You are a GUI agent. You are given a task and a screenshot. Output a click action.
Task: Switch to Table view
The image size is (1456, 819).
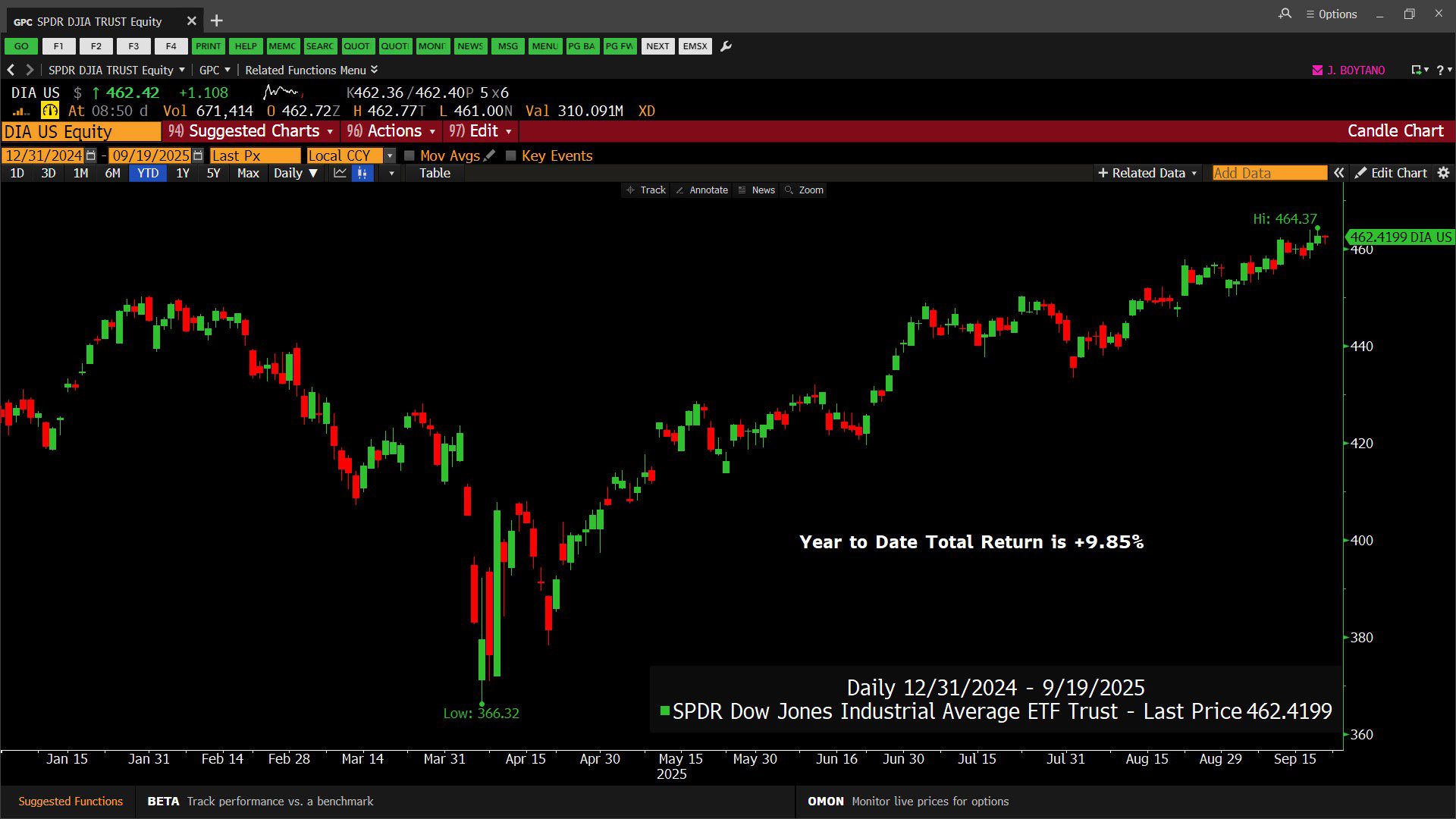tap(435, 173)
